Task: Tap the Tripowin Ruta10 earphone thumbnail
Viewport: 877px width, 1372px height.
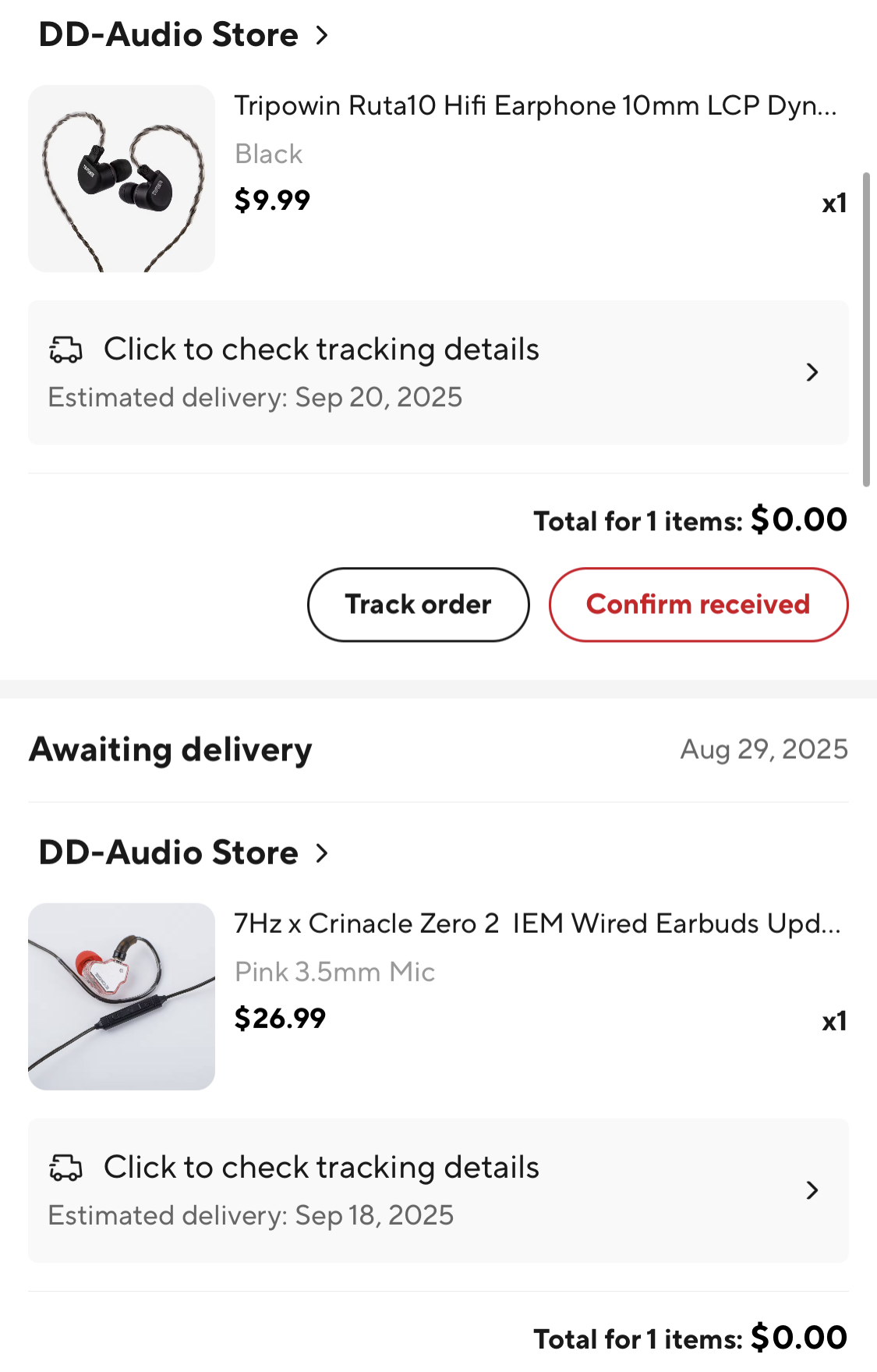Action: tap(122, 179)
